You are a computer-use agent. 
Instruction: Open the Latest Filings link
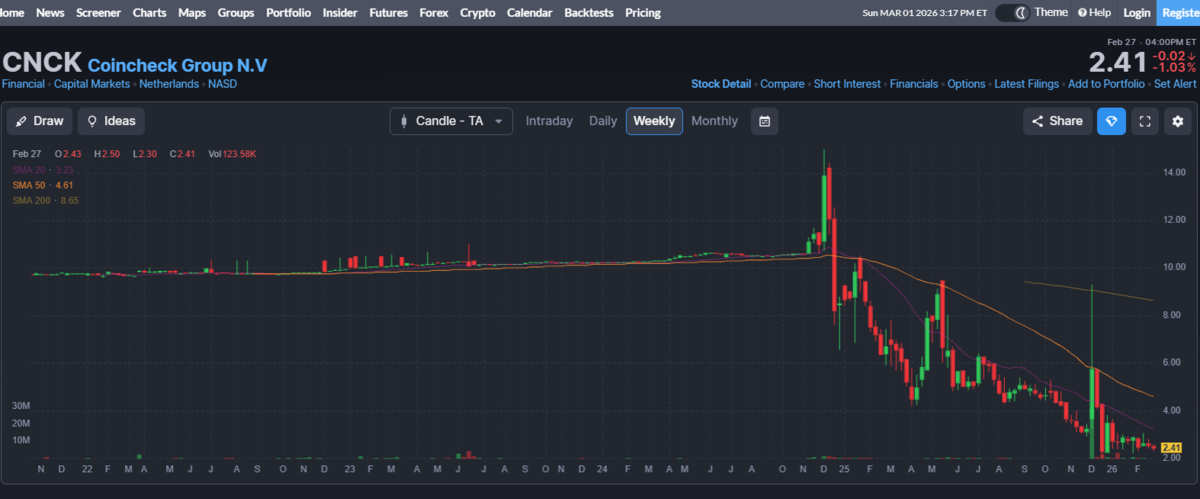point(1027,84)
